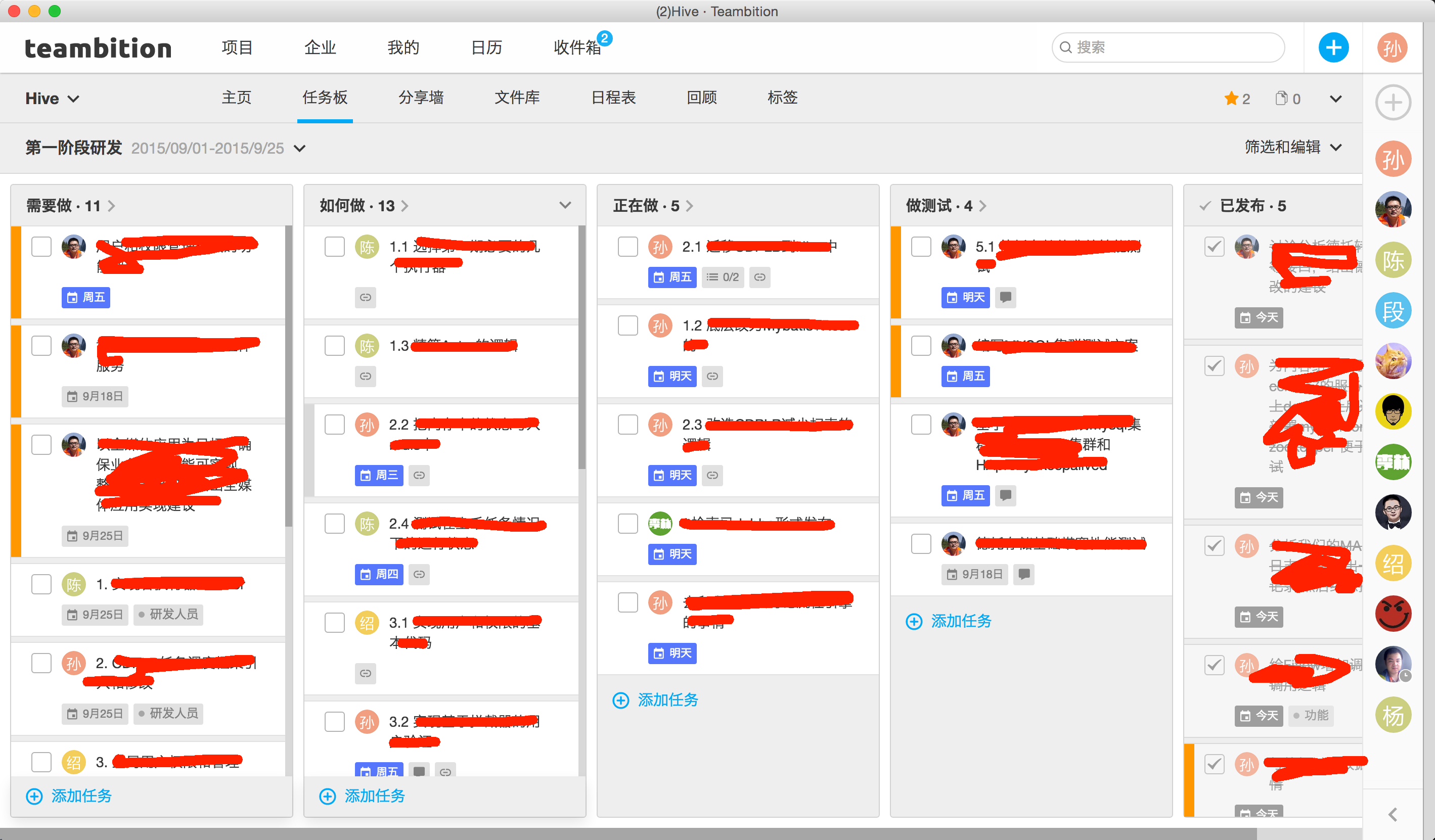
Task: Click the 搜索 search field
Action: (1168, 48)
